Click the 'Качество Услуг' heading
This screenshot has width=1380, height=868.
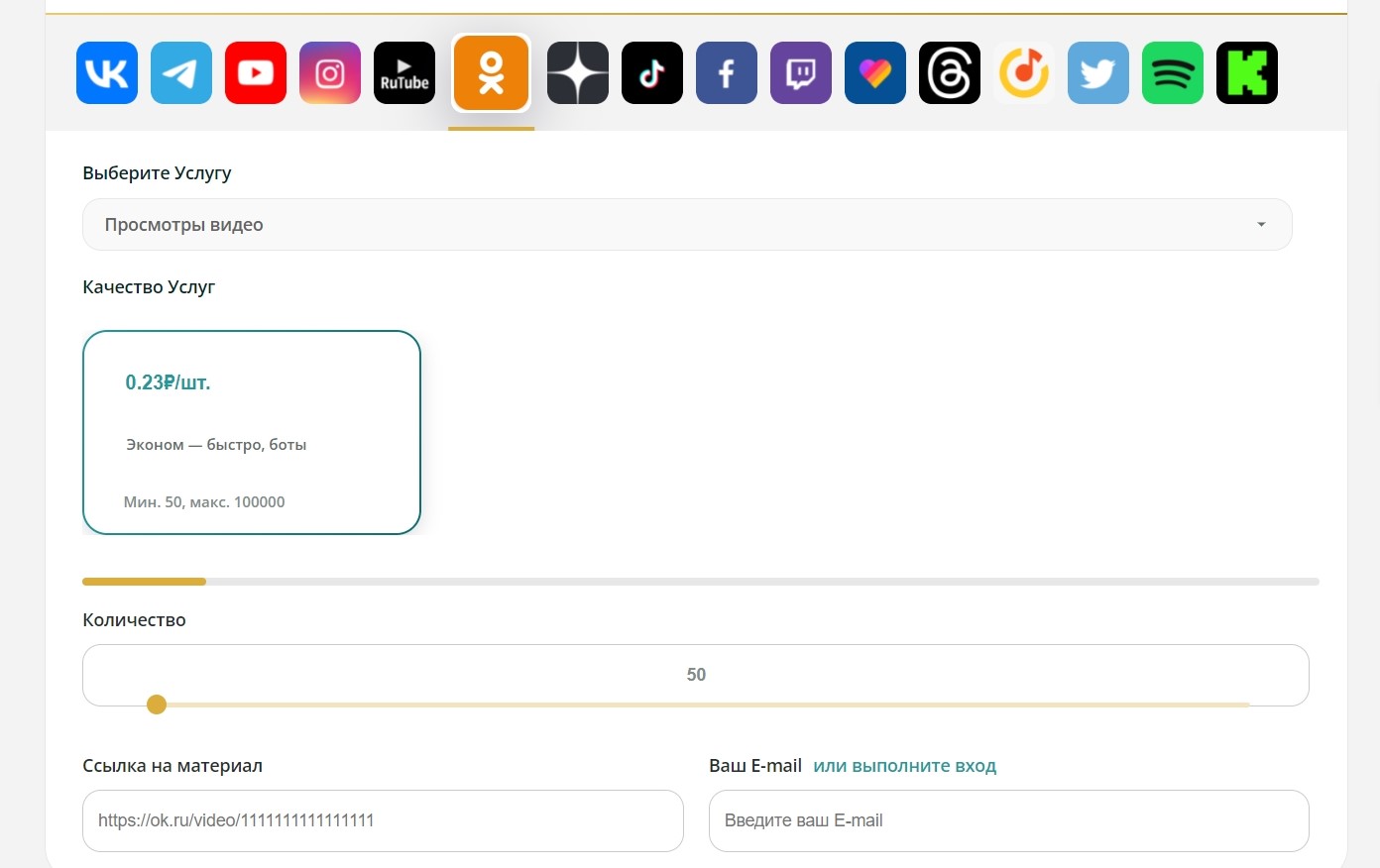pyautogui.click(x=149, y=287)
